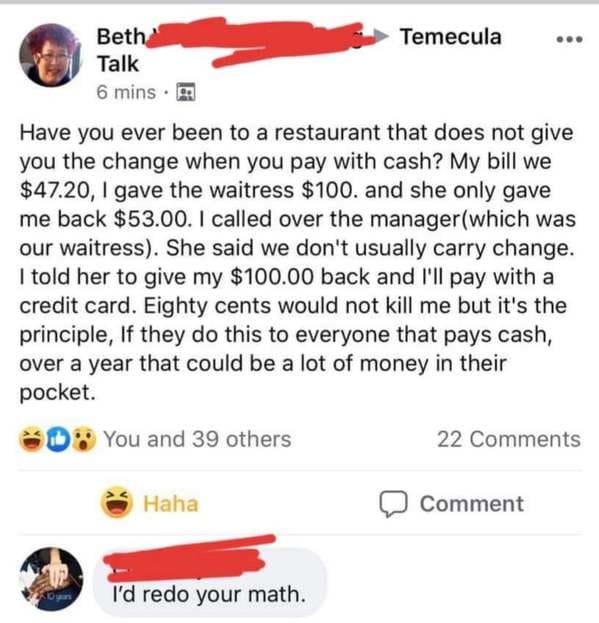Screen dimensions: 599x623
Task: Click the word Talk under the author name
Action: point(118,64)
